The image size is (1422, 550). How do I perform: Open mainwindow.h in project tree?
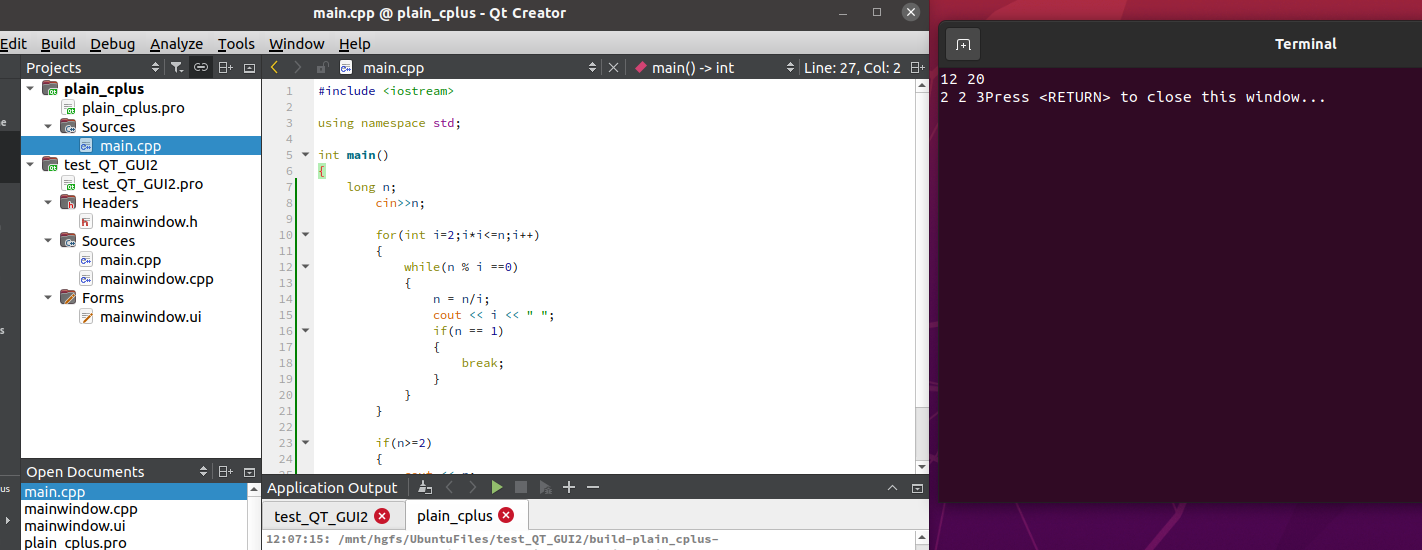point(148,222)
